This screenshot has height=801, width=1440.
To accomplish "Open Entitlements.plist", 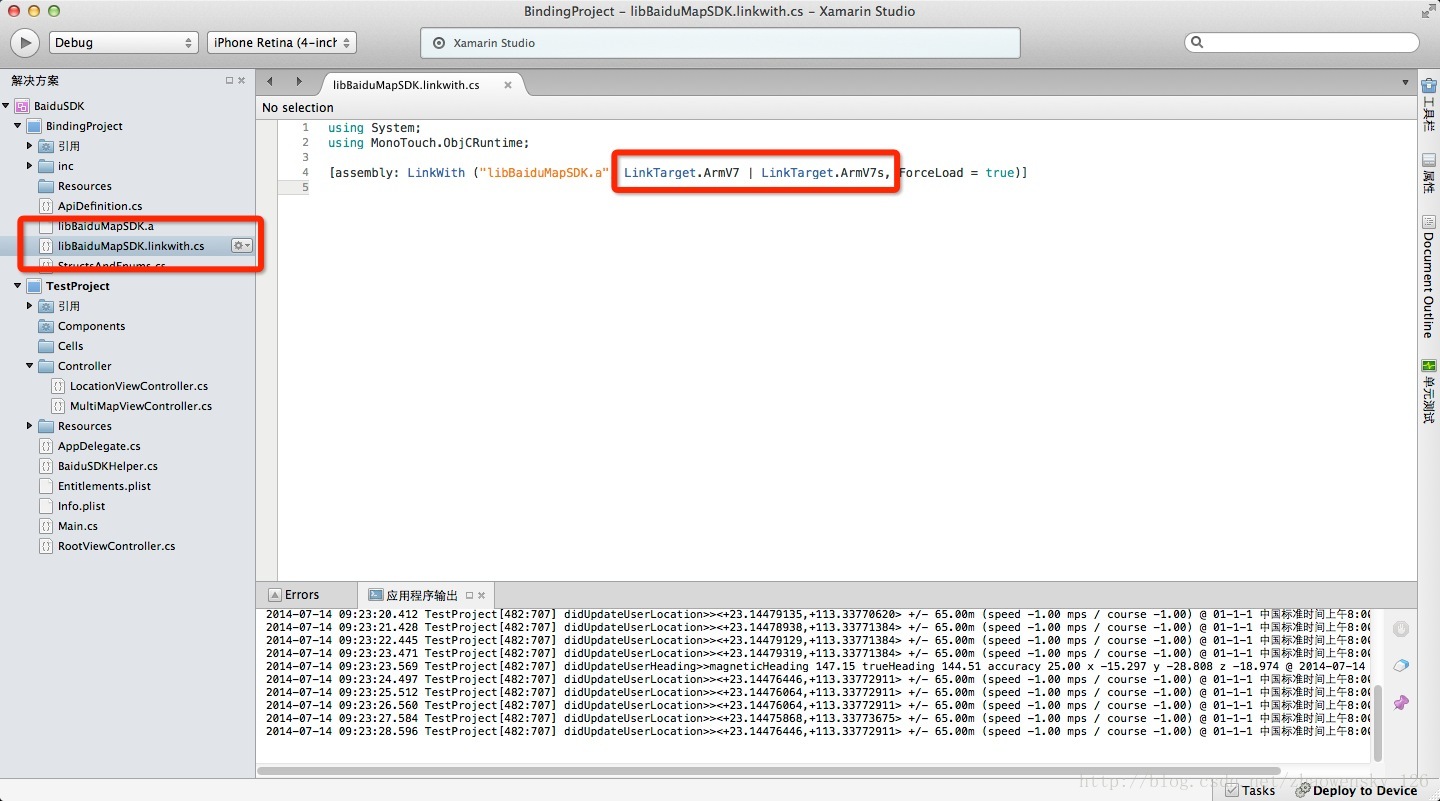I will tap(105, 486).
